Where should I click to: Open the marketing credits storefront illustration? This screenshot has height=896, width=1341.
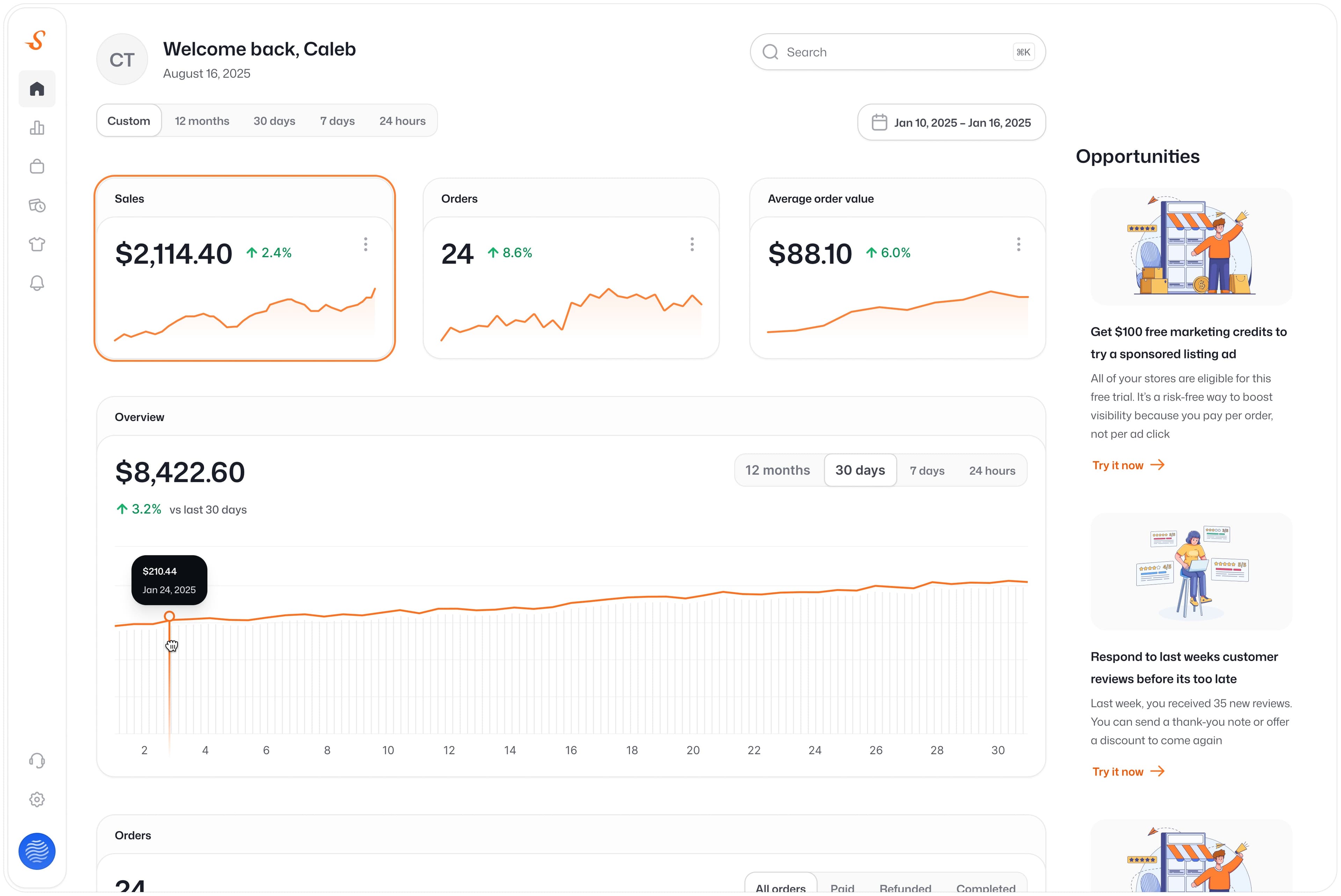click(1191, 246)
